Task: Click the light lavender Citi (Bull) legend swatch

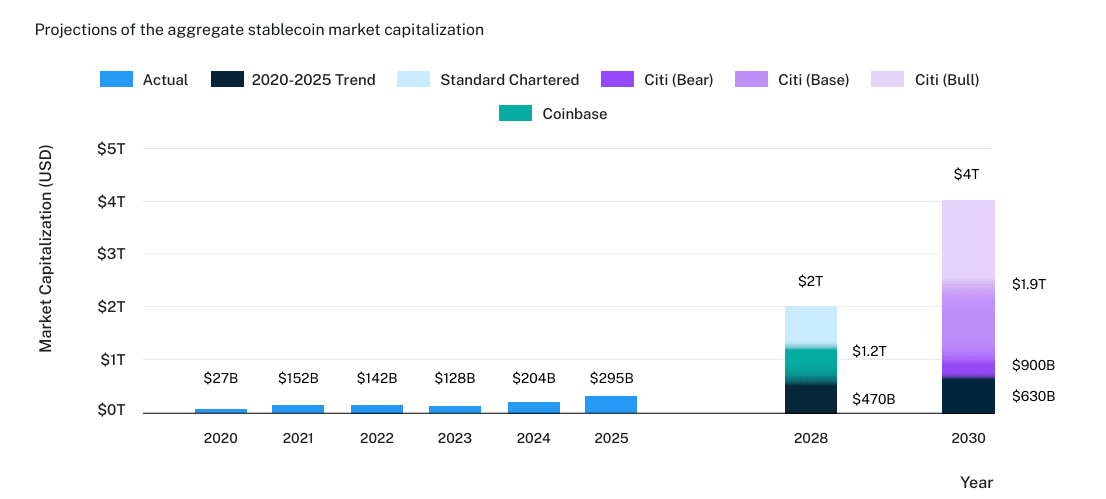Action: coord(887,80)
